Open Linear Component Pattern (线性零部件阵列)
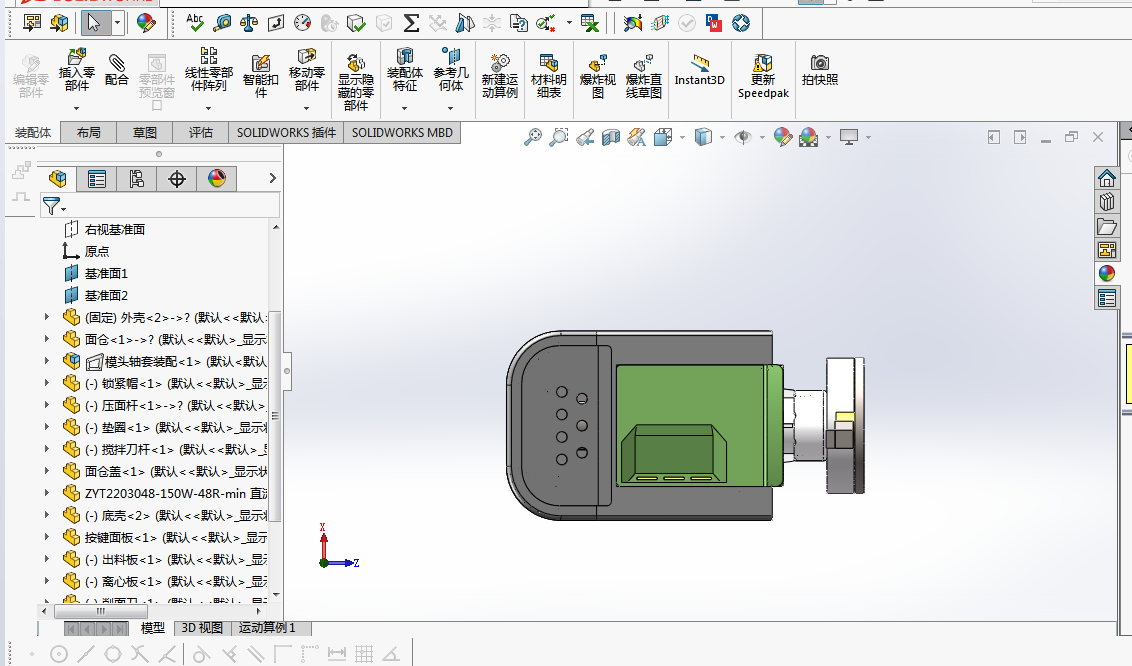The width and height of the screenshot is (1132, 666). tap(209, 69)
